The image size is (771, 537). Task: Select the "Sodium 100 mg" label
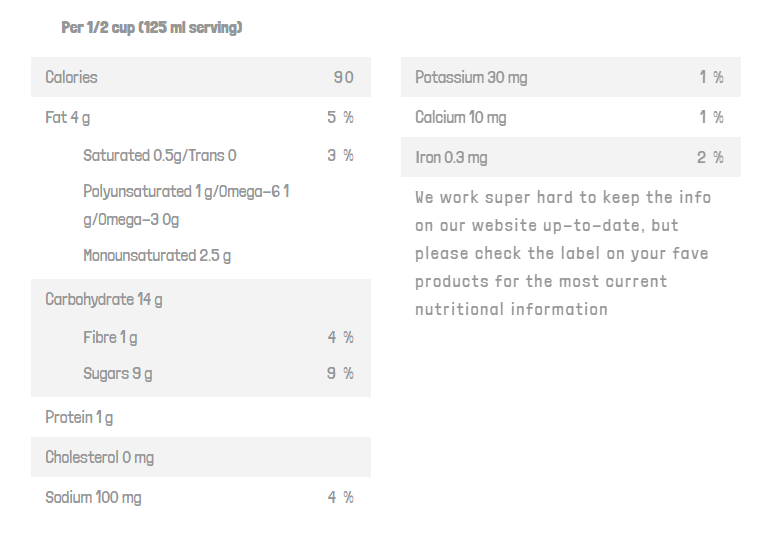tap(93, 497)
